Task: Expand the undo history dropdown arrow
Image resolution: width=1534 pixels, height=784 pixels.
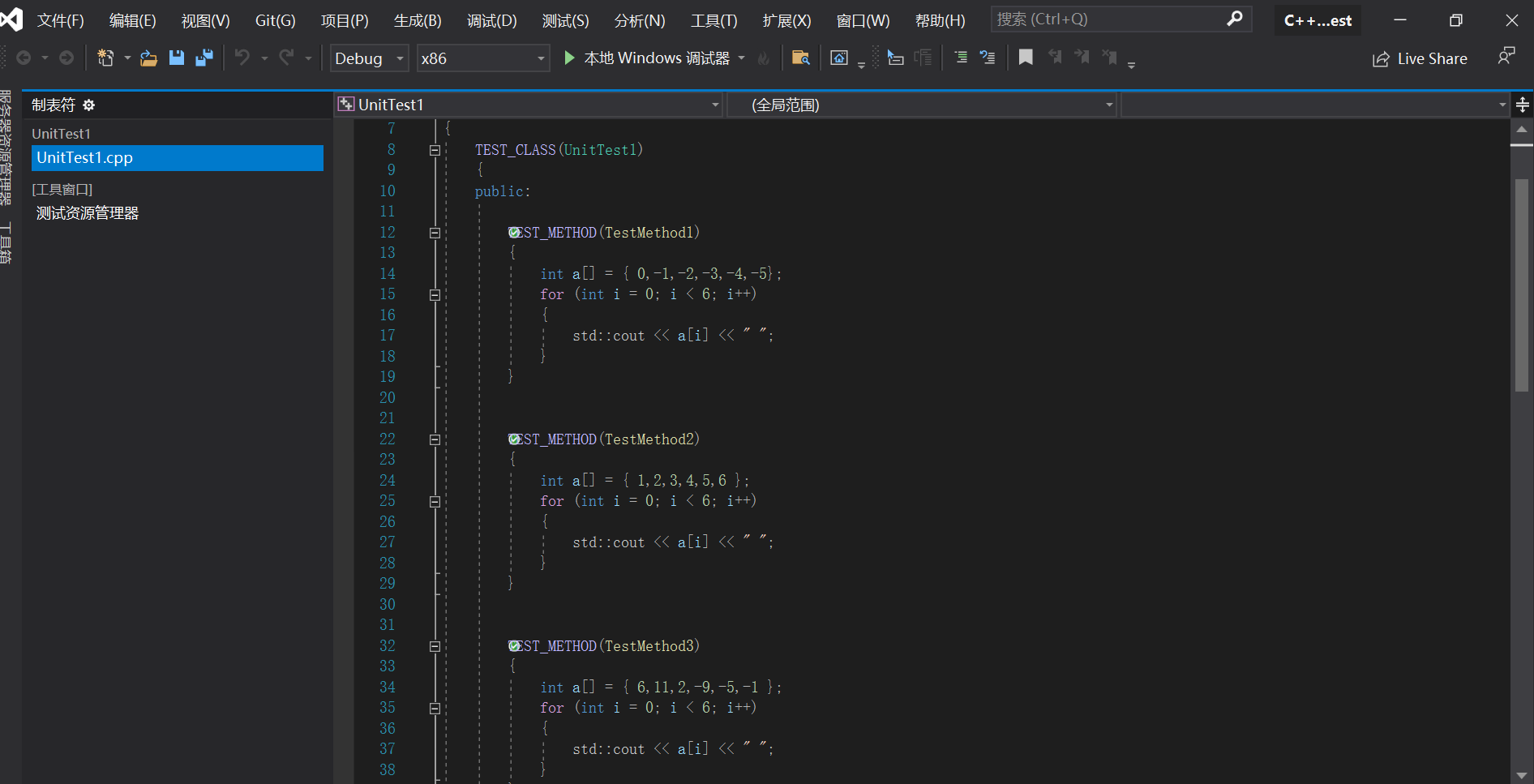Action: point(264,58)
